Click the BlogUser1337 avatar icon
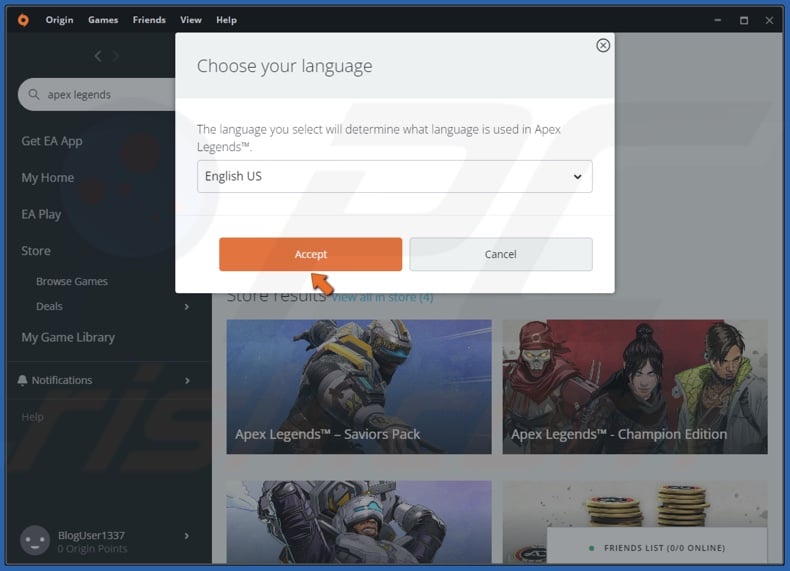This screenshot has height=571, width=790. (x=35, y=540)
